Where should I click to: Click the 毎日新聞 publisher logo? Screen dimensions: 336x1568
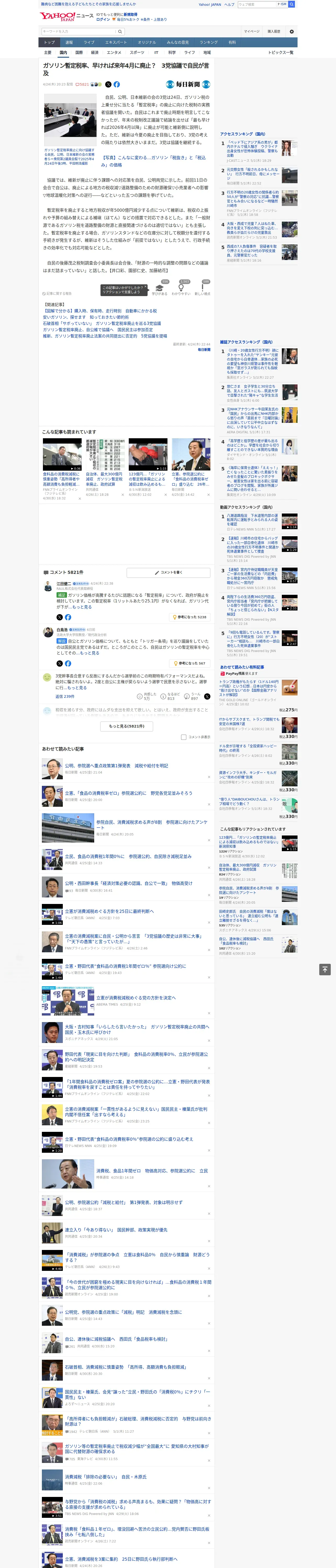(188, 85)
